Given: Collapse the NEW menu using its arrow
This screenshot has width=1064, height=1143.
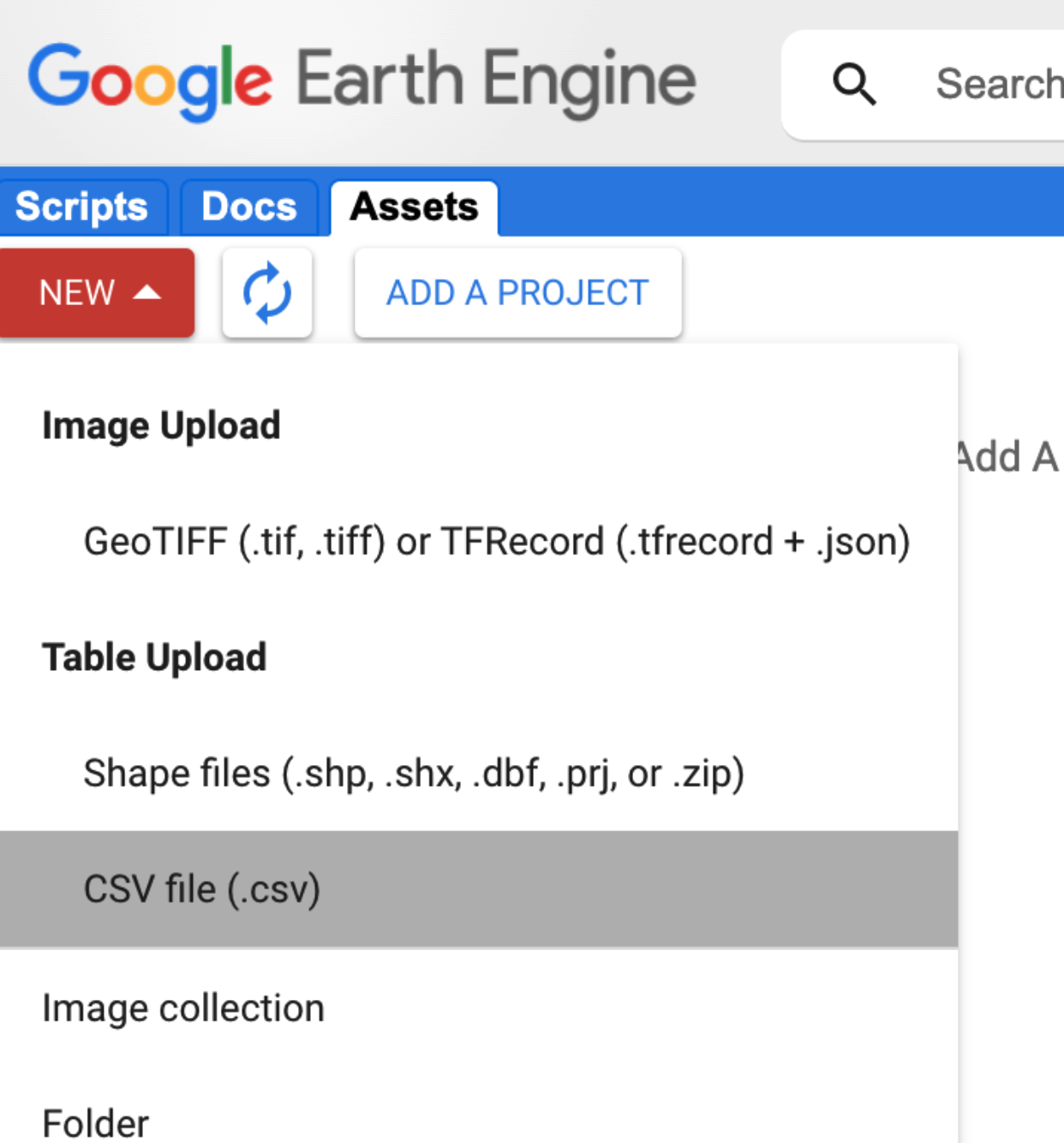Looking at the screenshot, I should [x=147, y=293].
